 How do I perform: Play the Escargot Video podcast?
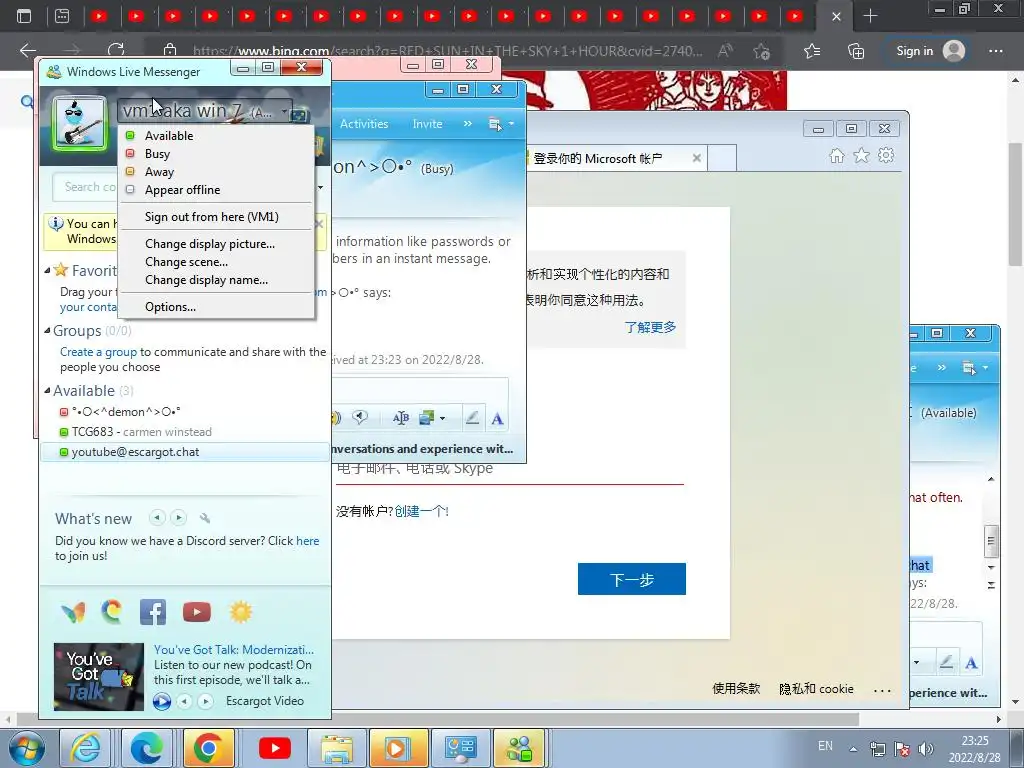click(x=162, y=701)
